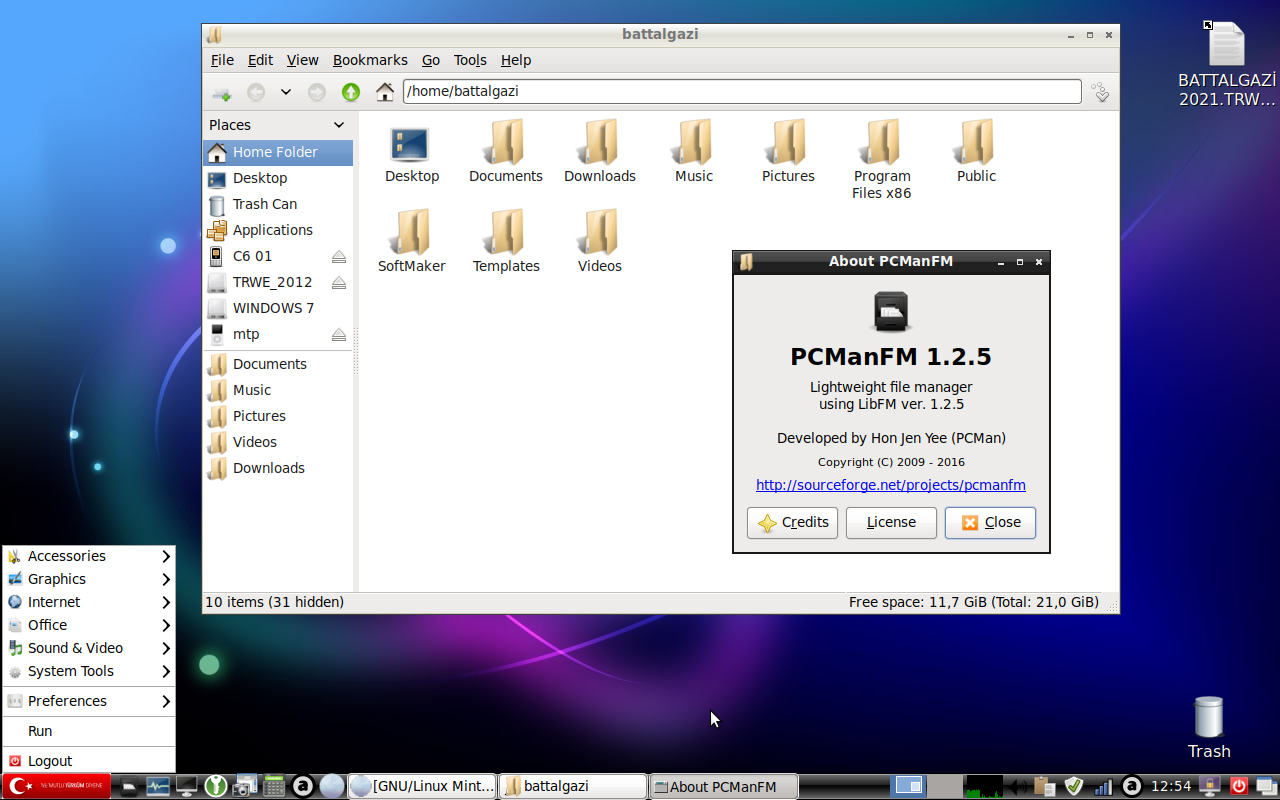Open the history dropdown arrow next to Back
This screenshot has height=800, width=1280.
tap(286, 92)
